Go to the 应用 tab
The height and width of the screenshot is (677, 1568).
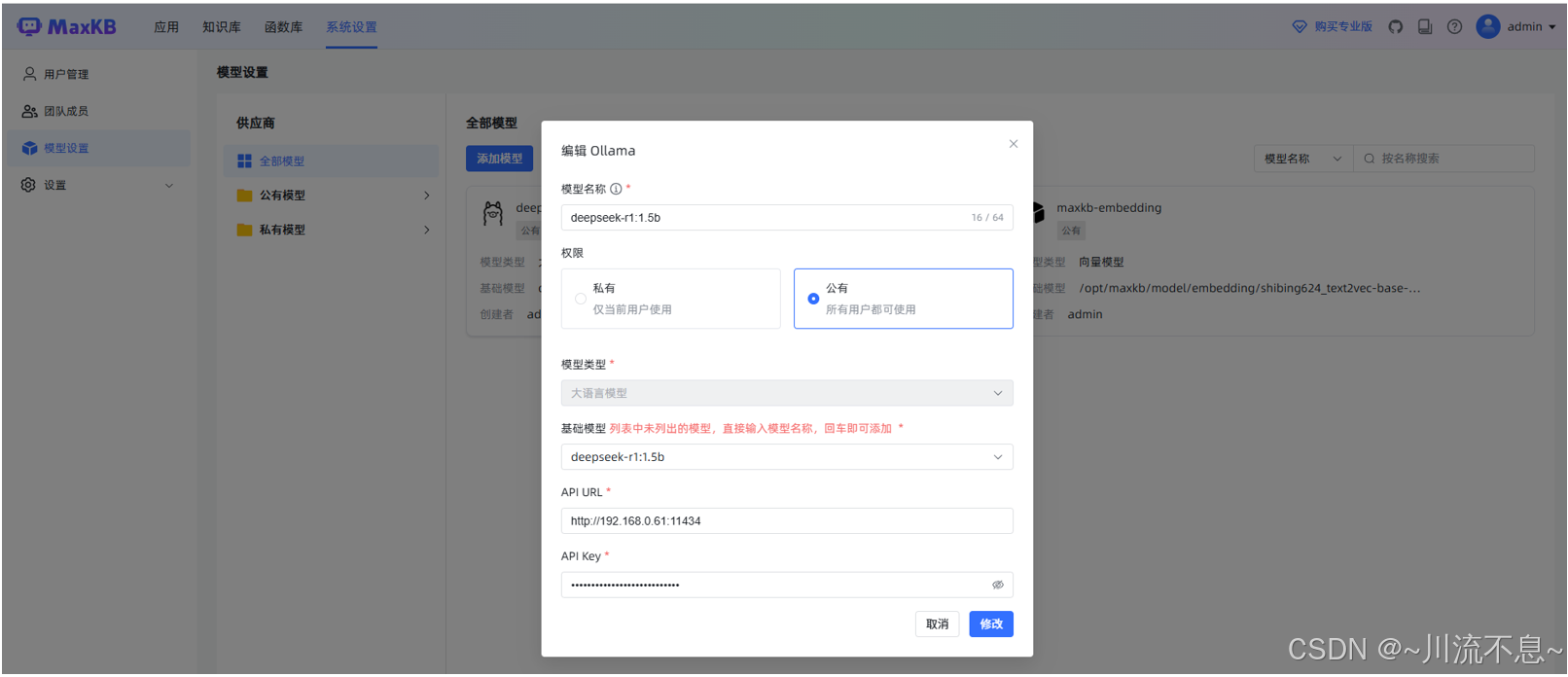click(166, 27)
